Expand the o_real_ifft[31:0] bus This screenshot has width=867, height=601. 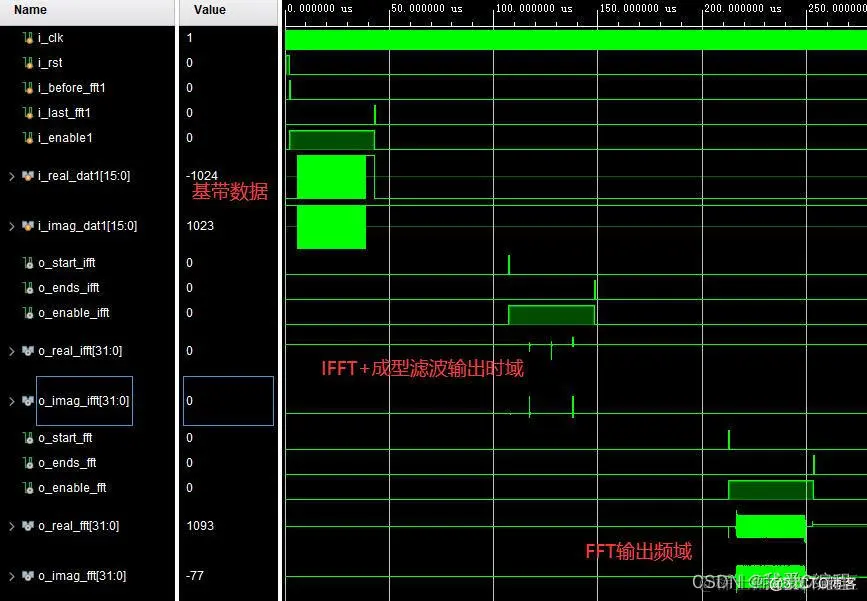point(12,351)
